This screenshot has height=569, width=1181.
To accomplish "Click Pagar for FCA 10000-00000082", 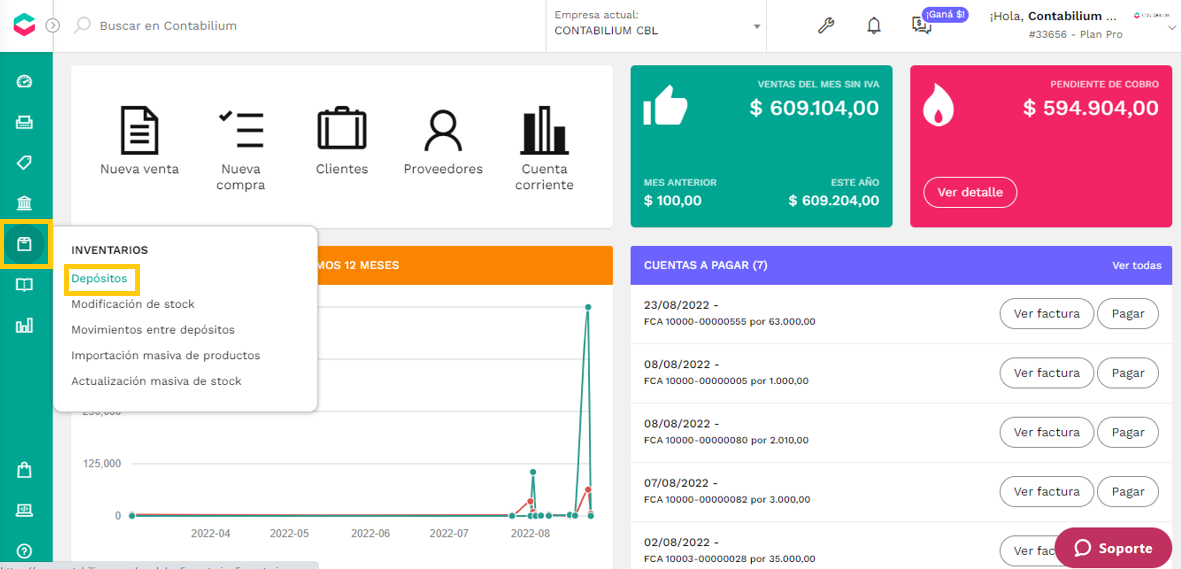I will tap(1128, 491).
